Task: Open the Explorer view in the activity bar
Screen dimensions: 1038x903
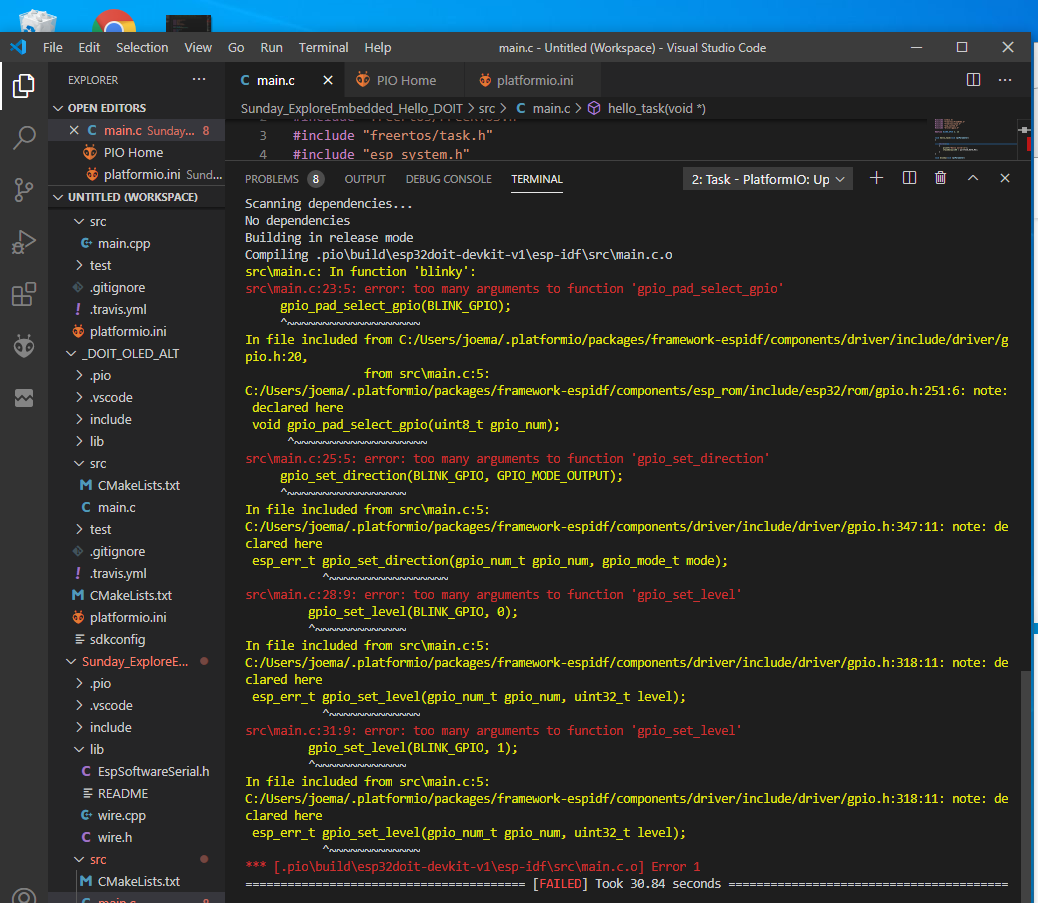Action: click(24, 85)
